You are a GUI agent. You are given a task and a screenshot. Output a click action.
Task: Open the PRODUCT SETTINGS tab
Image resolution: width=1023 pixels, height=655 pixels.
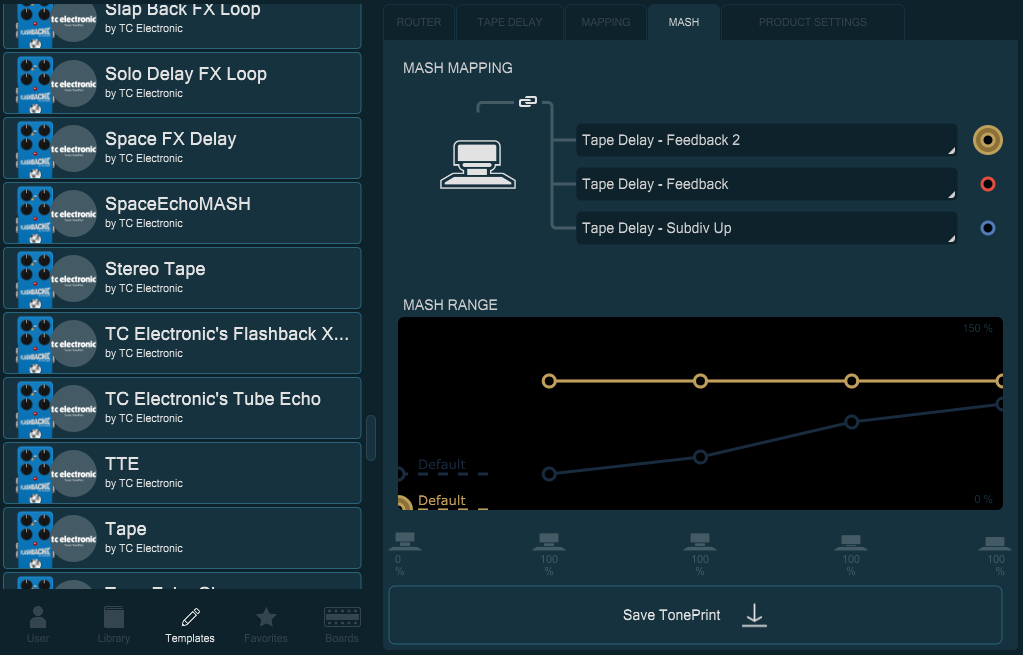coord(813,22)
